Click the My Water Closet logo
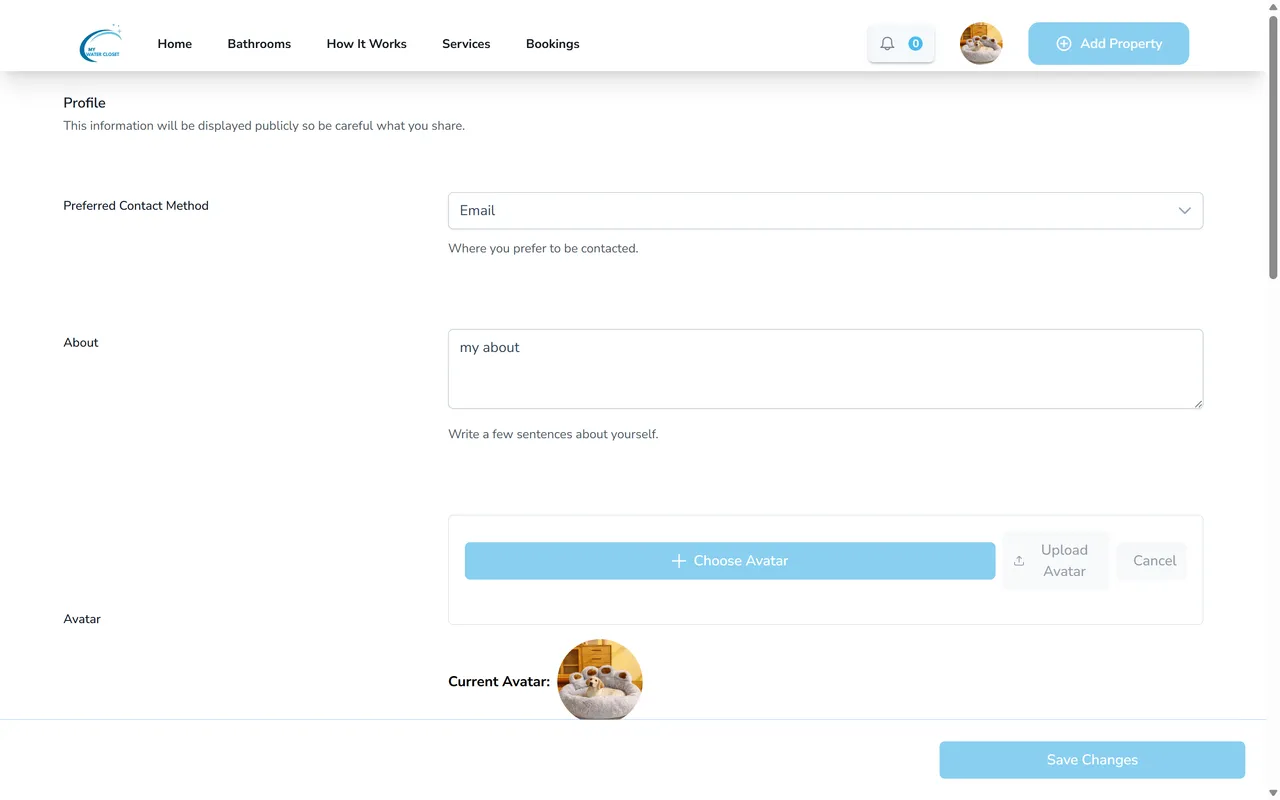Viewport: 1280px width, 800px height. click(x=100, y=43)
